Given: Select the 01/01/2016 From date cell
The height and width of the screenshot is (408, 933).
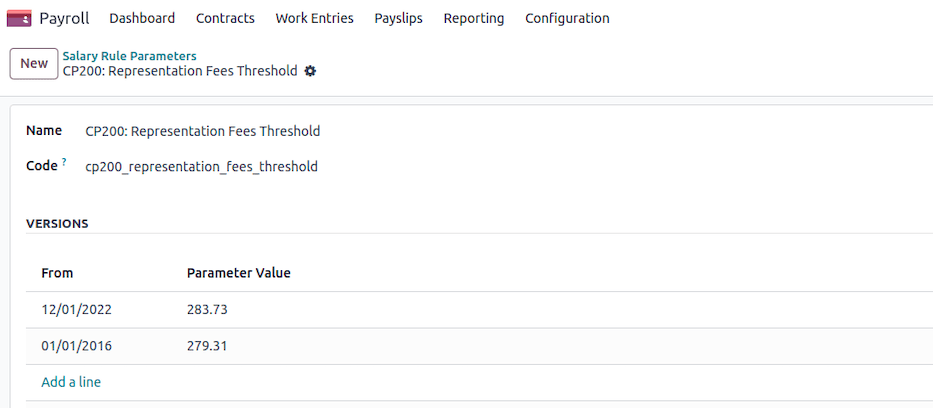Looking at the screenshot, I should (x=76, y=346).
